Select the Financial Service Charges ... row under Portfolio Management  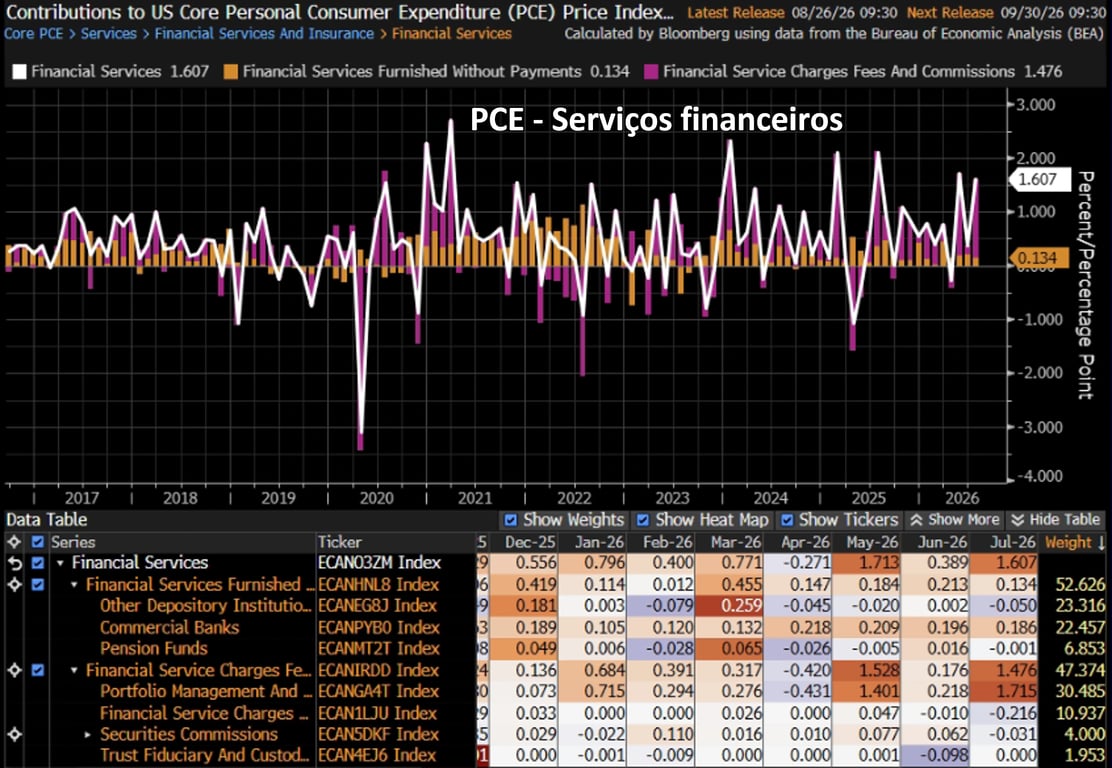pos(204,713)
